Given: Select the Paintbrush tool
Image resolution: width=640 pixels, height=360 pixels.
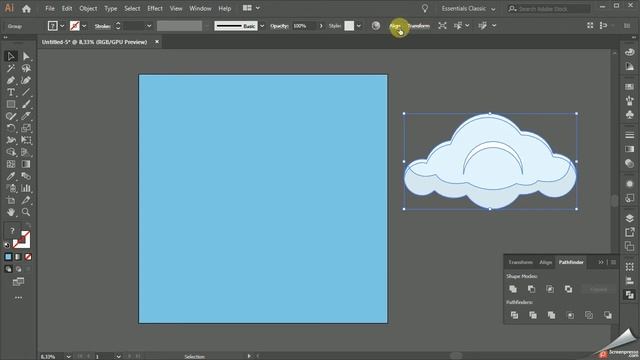Looking at the screenshot, I should coord(26,104).
